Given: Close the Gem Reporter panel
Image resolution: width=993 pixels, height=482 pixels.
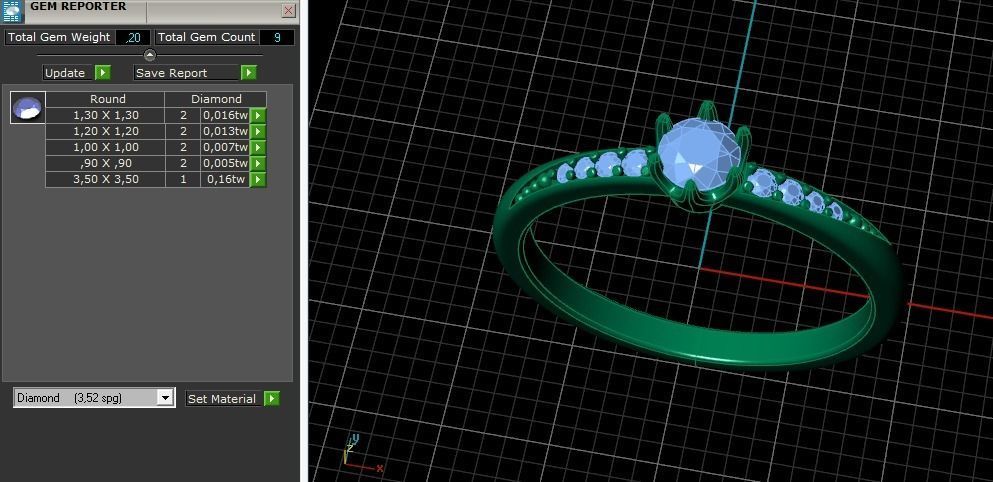Looking at the screenshot, I should (288, 11).
